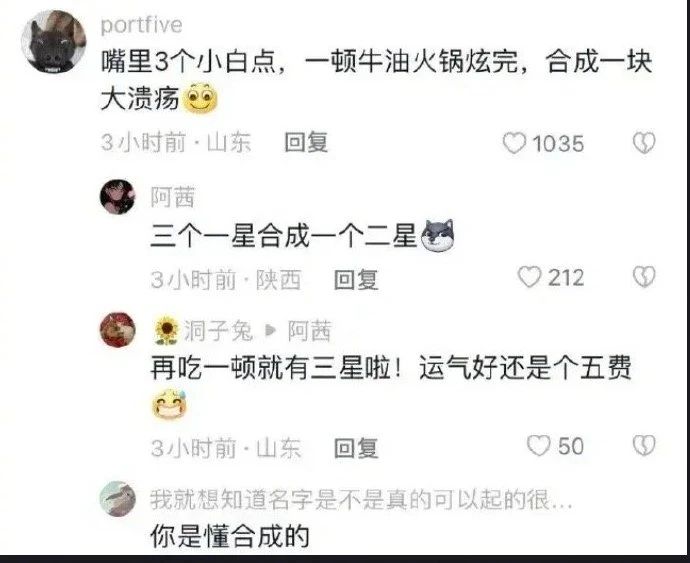Open the truncated username 我就想知道名字…

(361, 500)
